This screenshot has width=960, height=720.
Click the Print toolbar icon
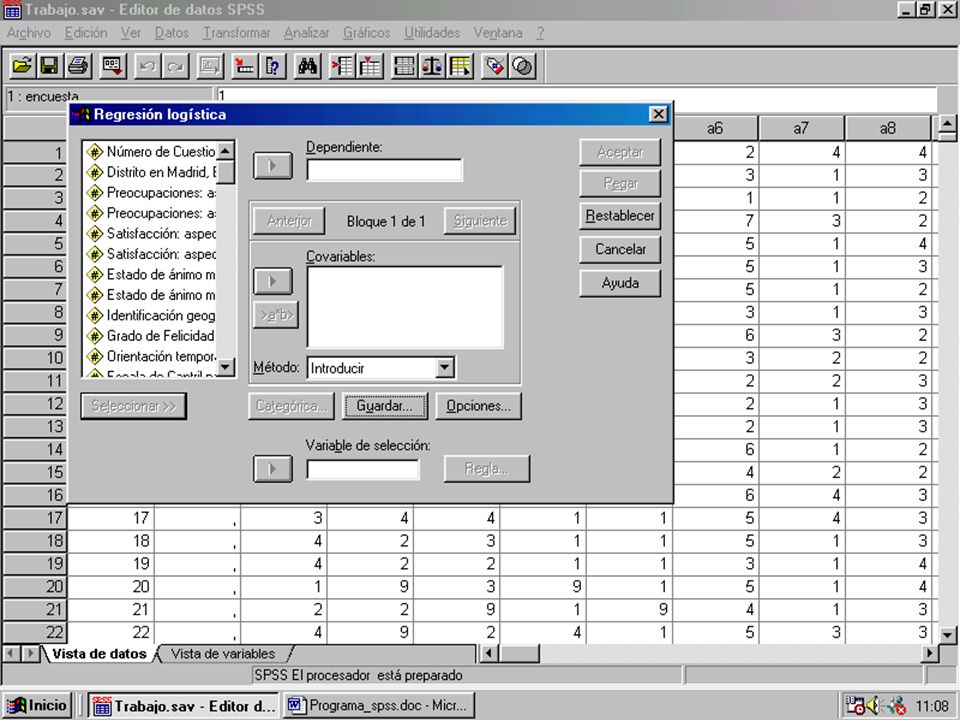pos(78,66)
